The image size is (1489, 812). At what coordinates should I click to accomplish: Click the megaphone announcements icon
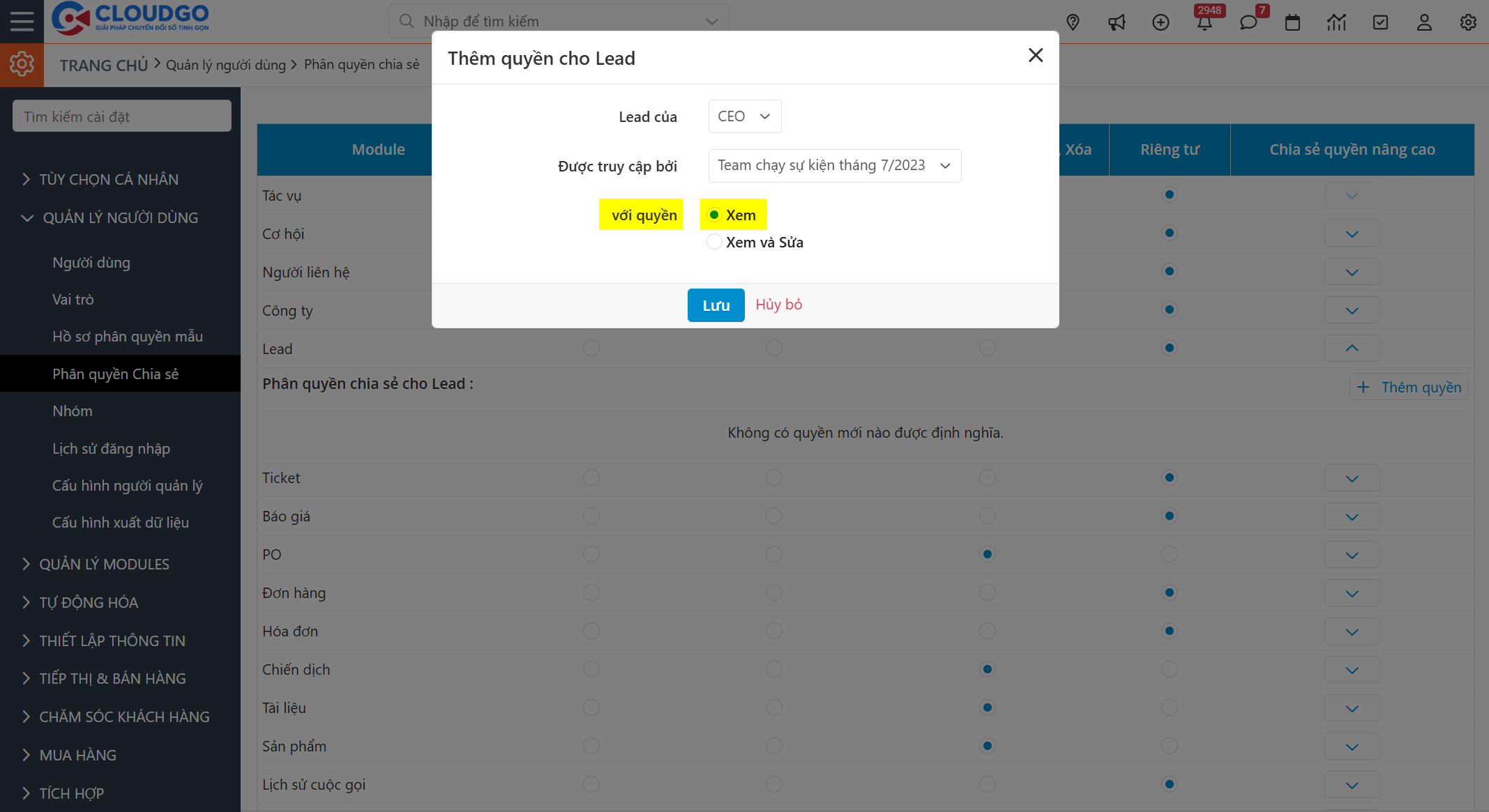(1117, 22)
